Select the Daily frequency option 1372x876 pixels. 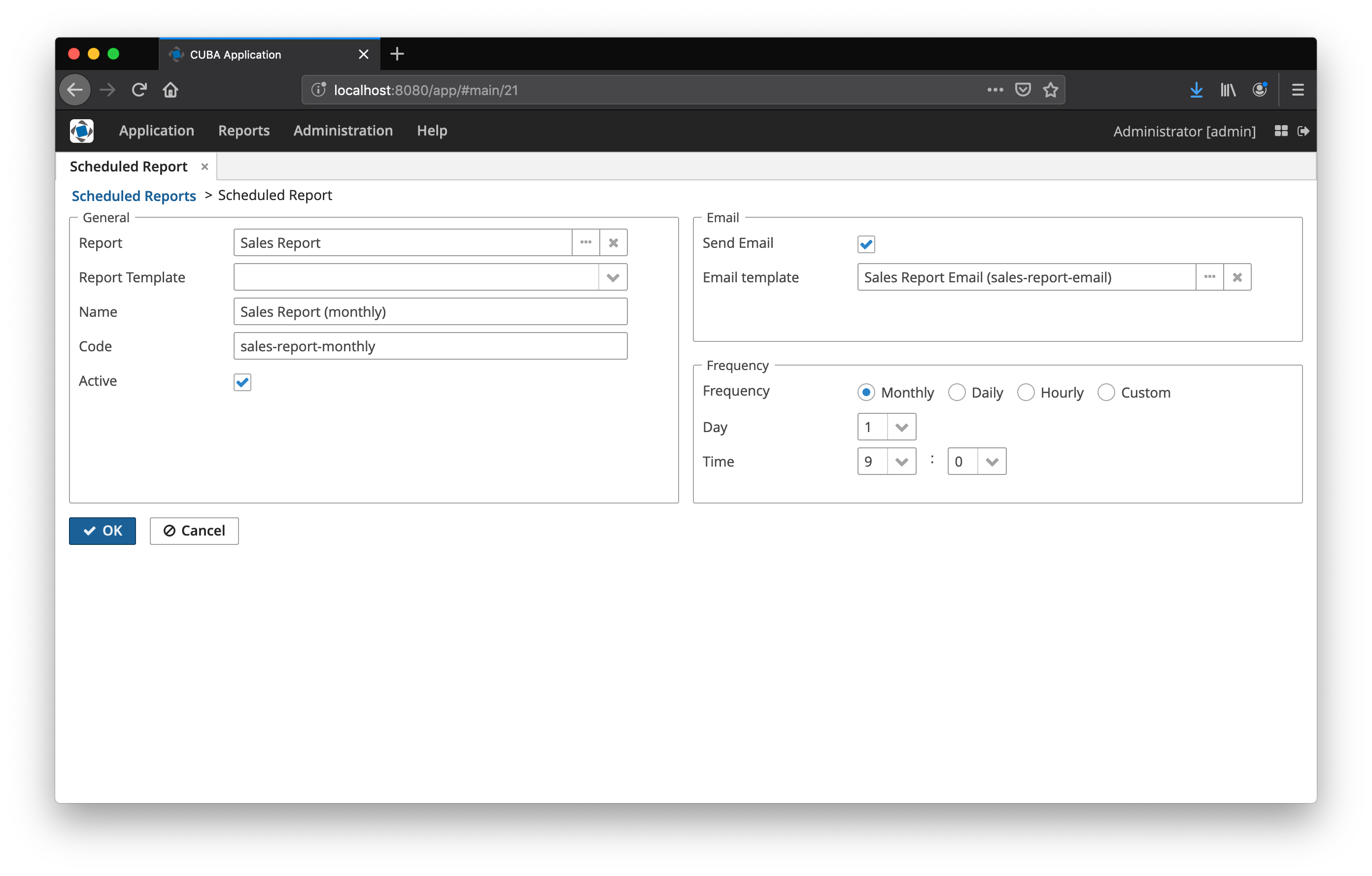(957, 393)
